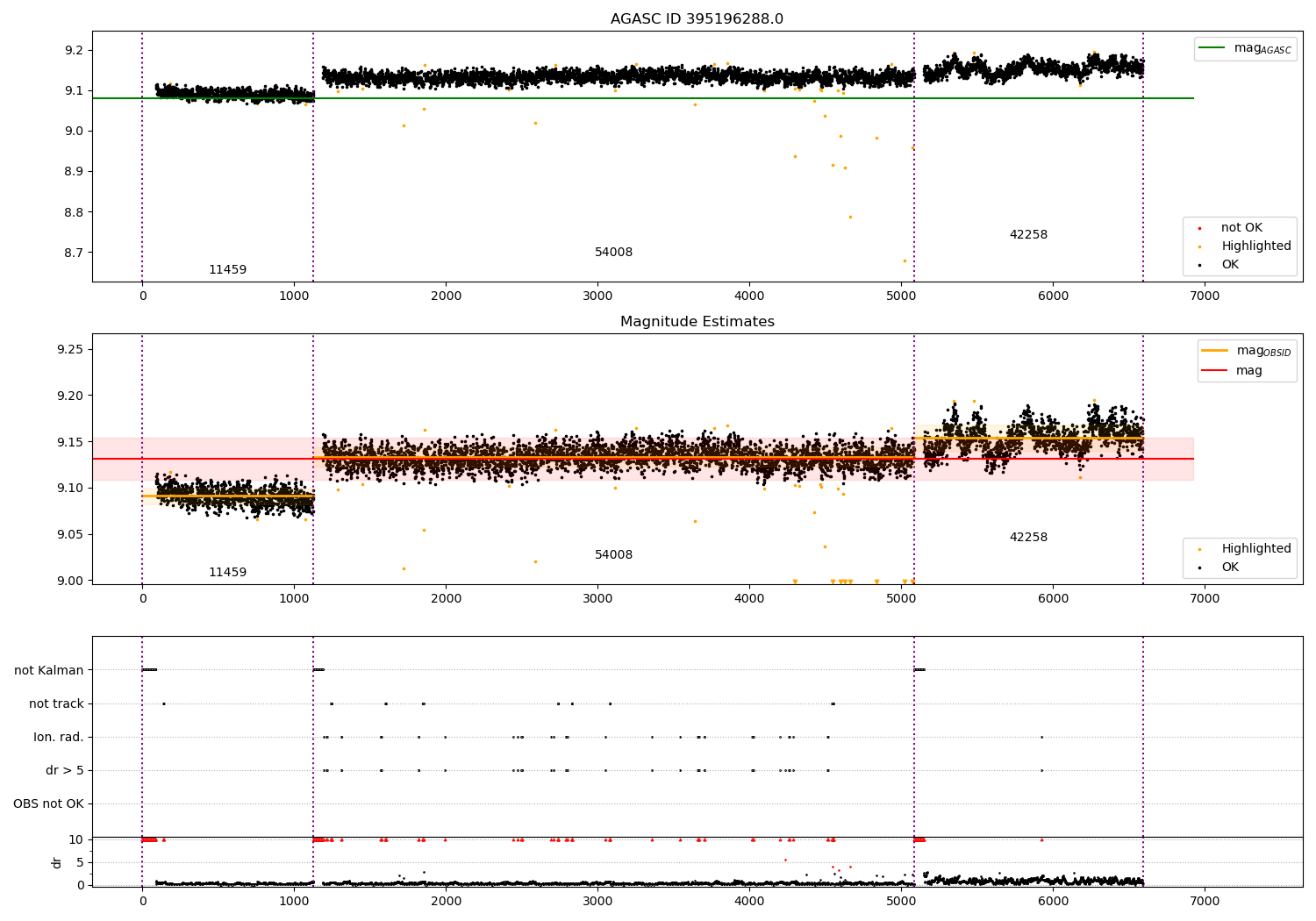Click the dr axis tick label 5
The height and width of the screenshot is (921, 1316).
(x=80, y=863)
